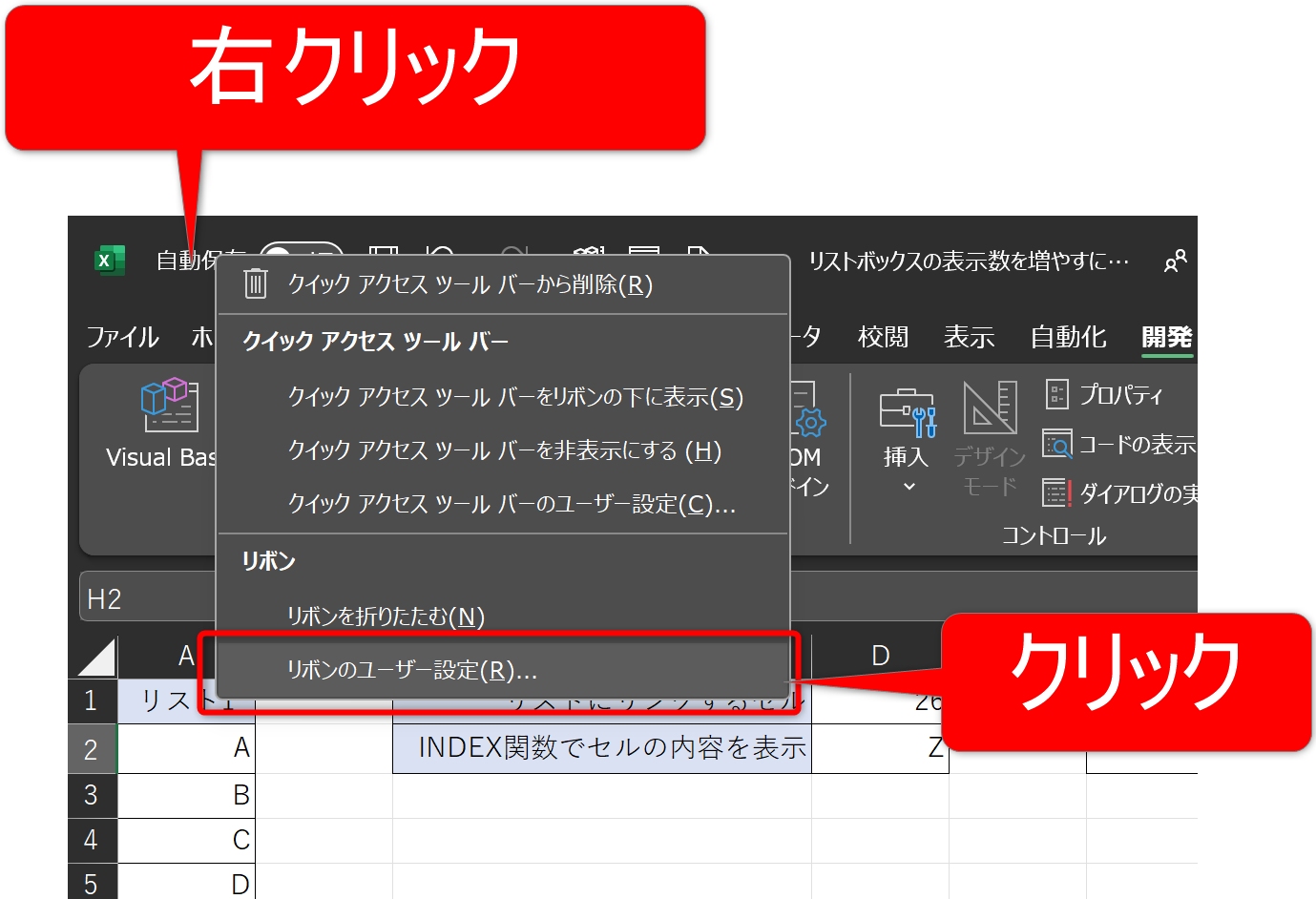Screen dimensions: 1316x899
Task: Select クイック アクセス ツール バーをリボンの下に表示(S)
Action: pos(515,397)
